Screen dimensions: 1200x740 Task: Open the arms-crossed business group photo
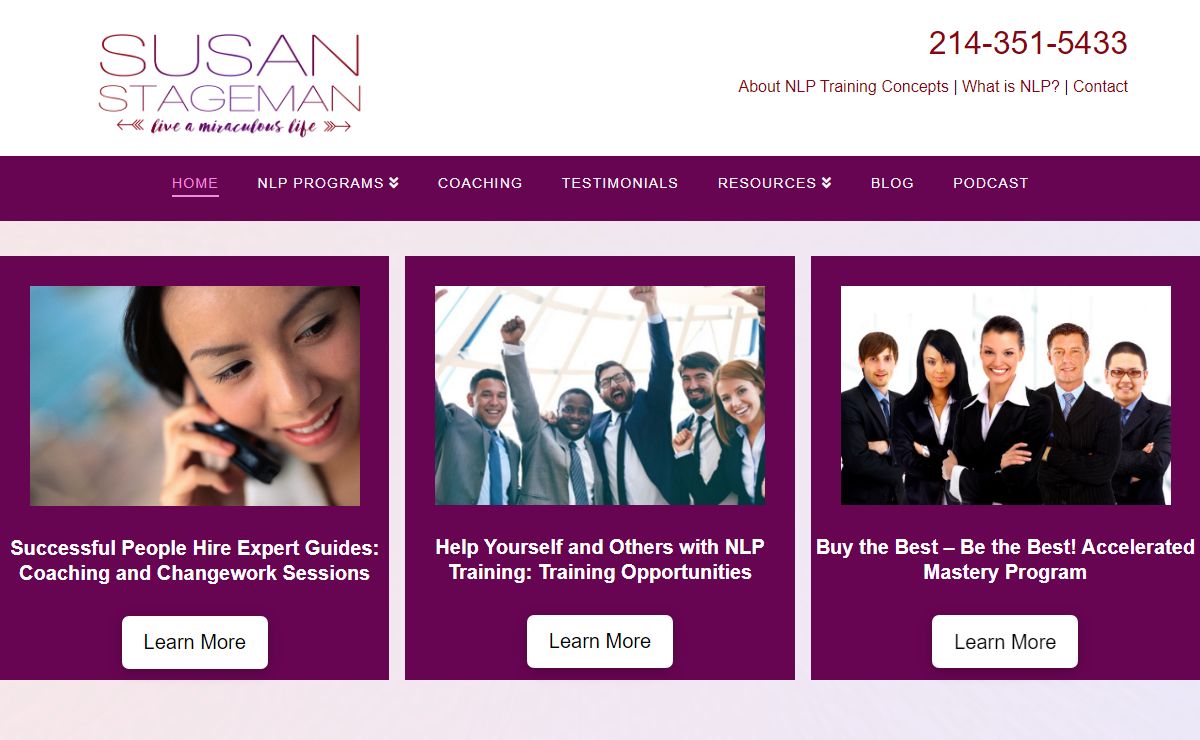click(1005, 396)
